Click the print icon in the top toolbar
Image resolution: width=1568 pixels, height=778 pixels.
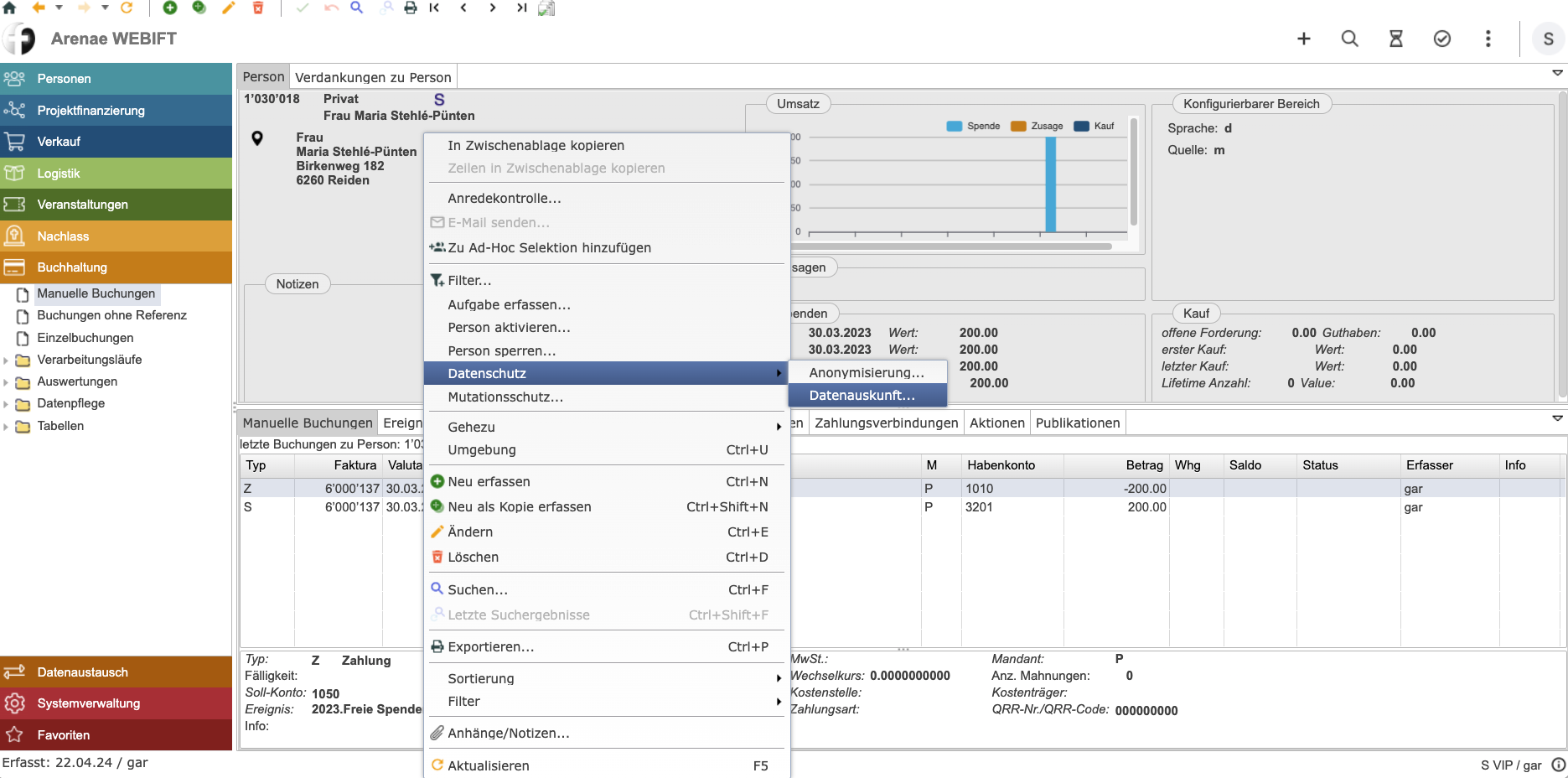411,8
